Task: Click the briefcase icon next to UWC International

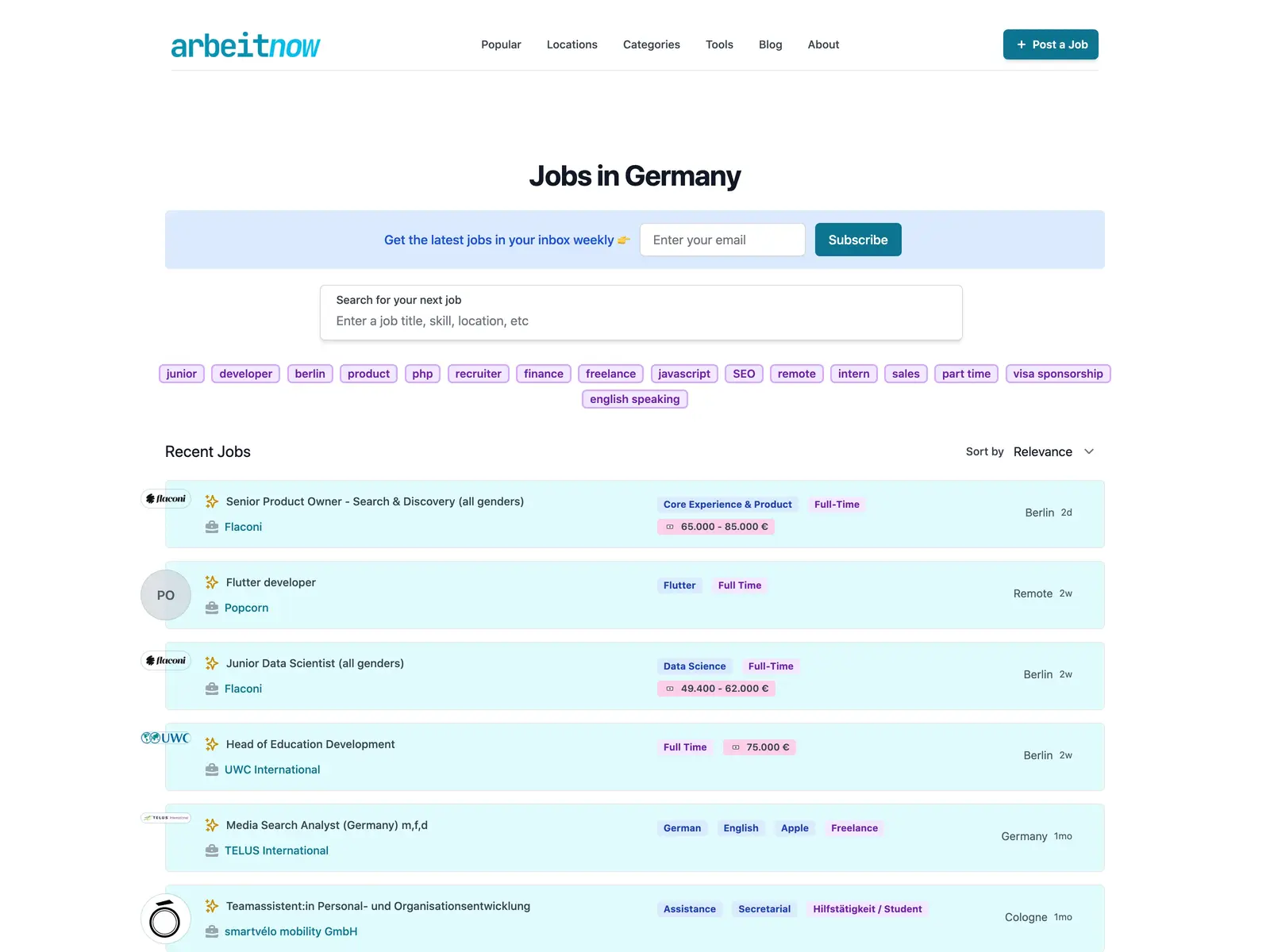Action: (x=212, y=770)
